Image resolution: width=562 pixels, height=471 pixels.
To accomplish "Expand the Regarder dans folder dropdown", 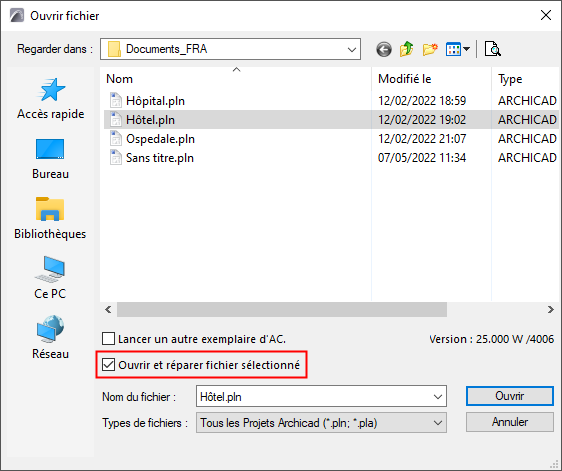I will pos(352,49).
